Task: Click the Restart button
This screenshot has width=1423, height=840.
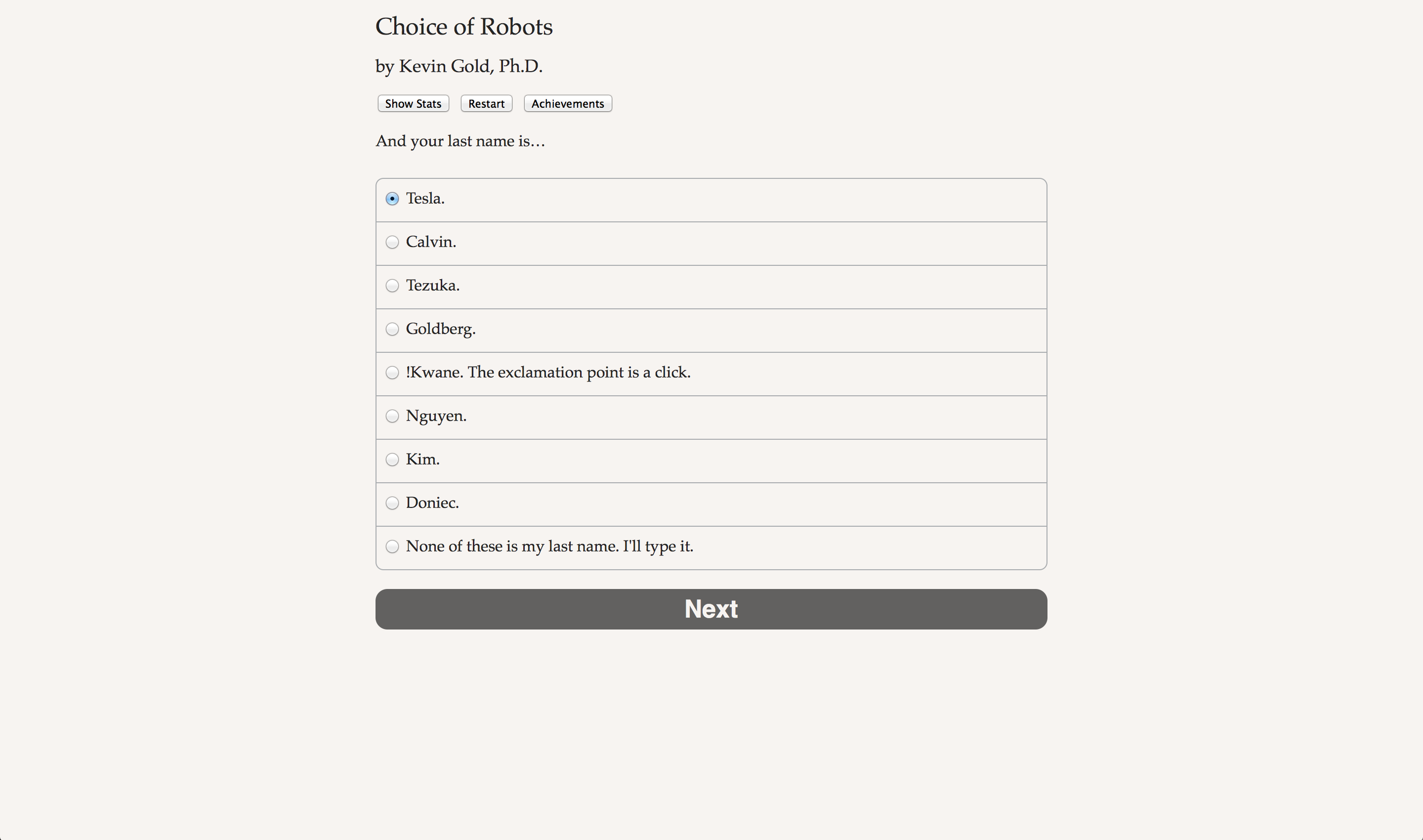Action: pos(486,104)
